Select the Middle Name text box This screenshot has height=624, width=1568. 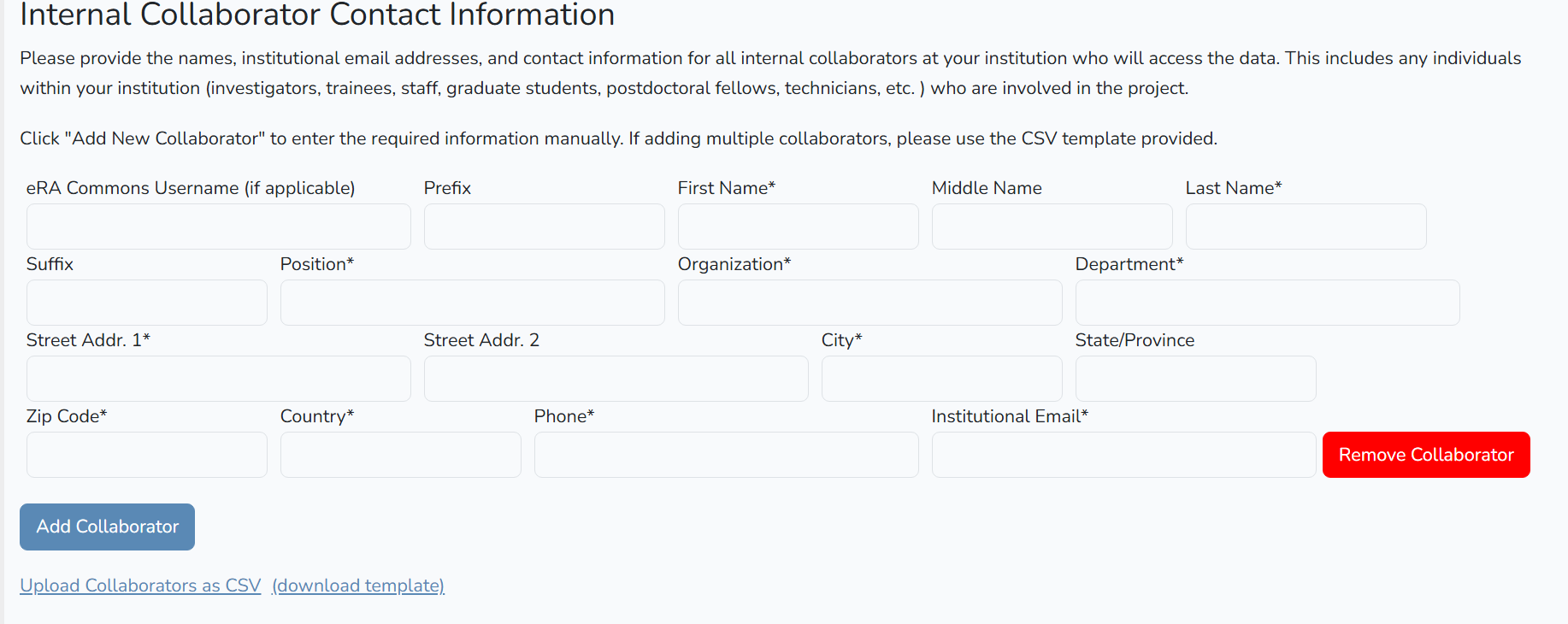(1052, 227)
